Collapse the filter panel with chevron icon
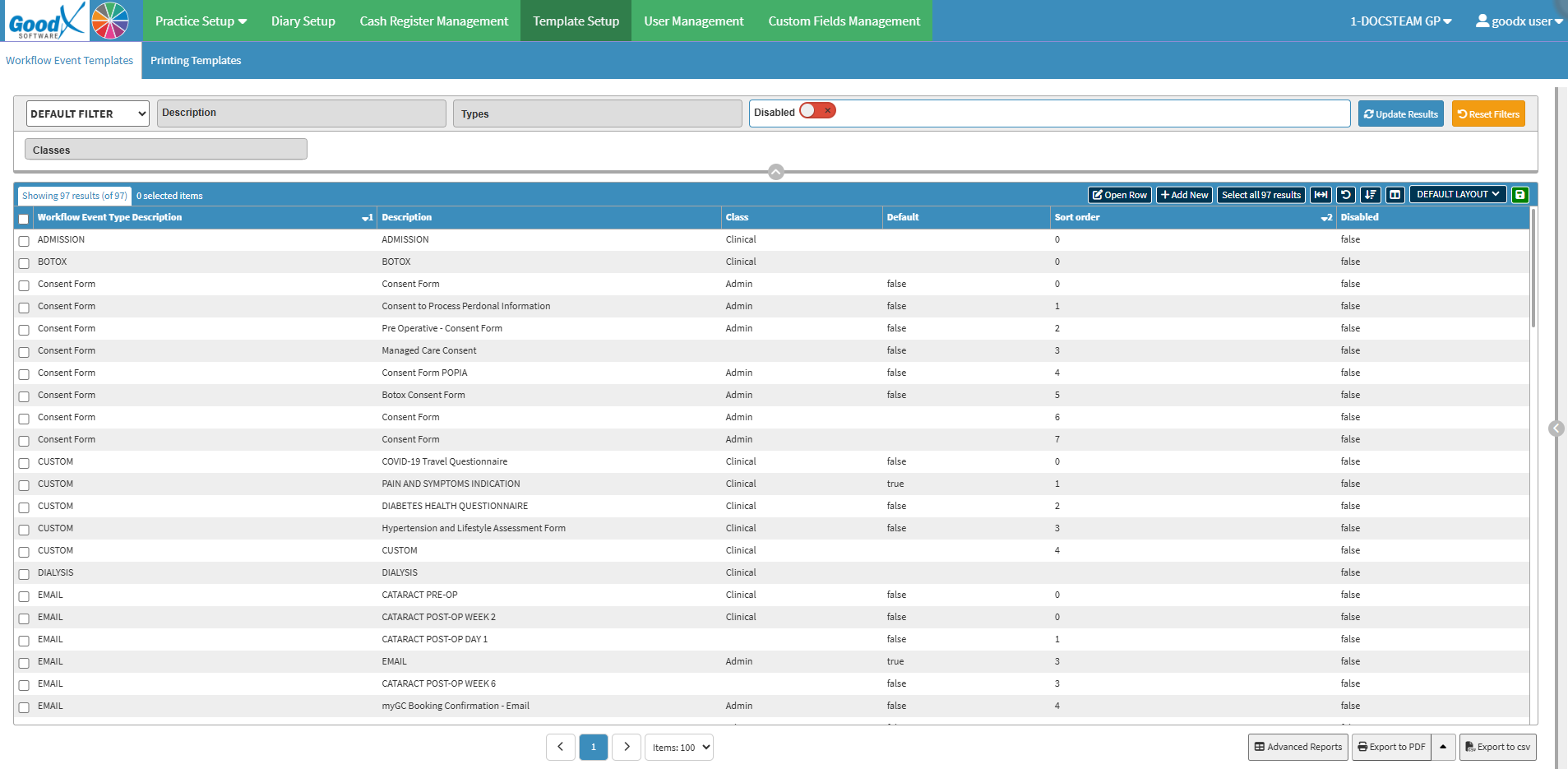 (x=775, y=172)
